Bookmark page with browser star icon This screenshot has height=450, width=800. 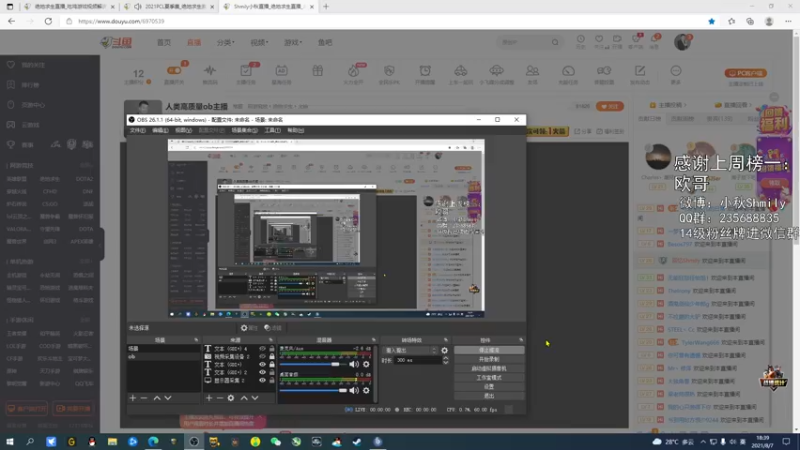(711, 21)
